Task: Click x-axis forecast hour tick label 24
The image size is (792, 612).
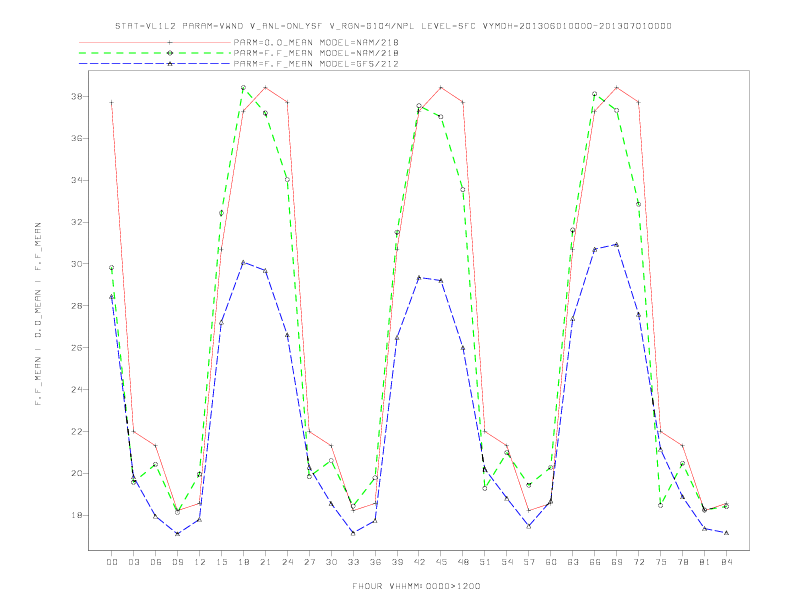Action: coord(287,562)
